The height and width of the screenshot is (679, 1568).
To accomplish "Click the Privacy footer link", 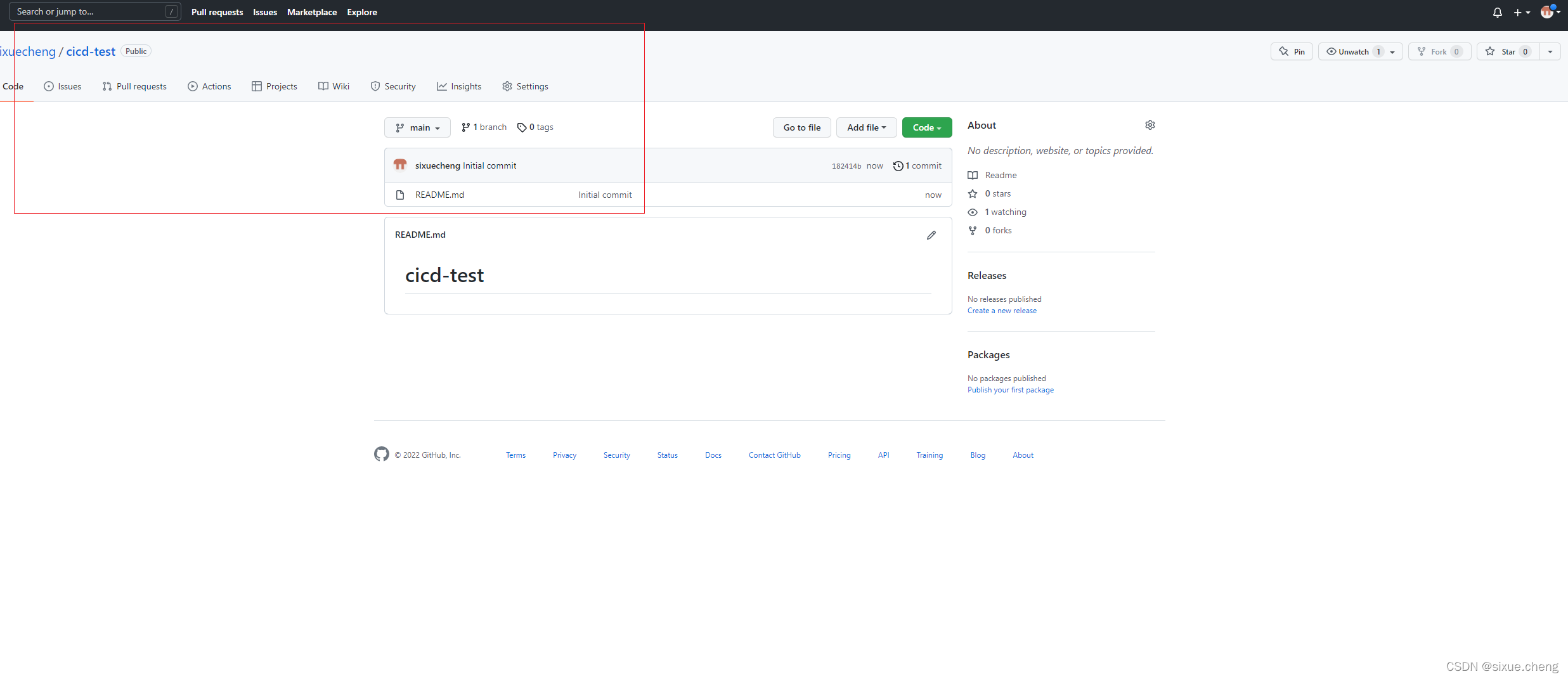I will pyautogui.click(x=564, y=455).
